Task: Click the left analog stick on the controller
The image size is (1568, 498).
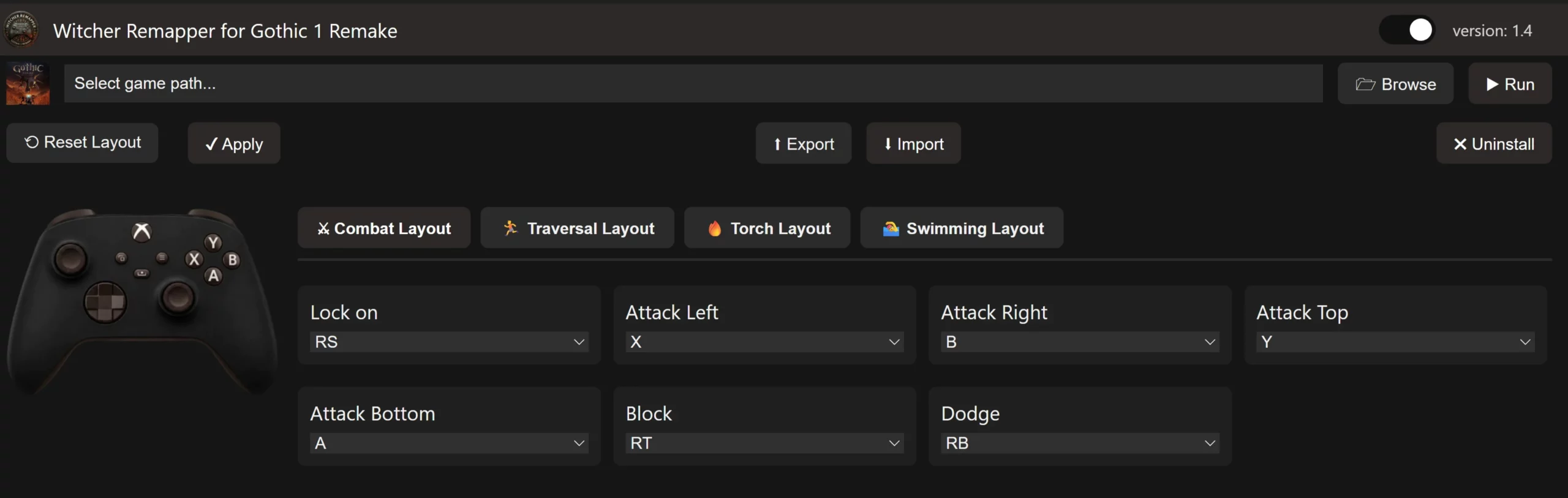Action: 70,259
